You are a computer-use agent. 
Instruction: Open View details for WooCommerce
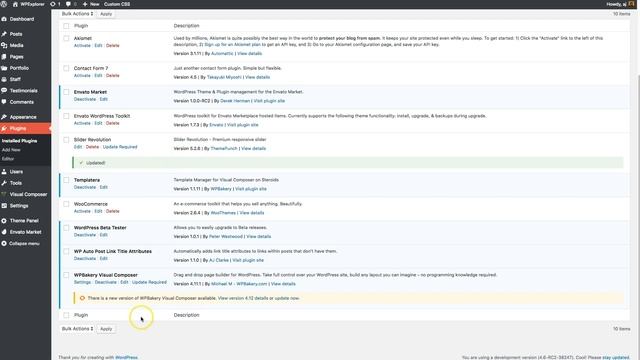pyautogui.click(x=251, y=213)
